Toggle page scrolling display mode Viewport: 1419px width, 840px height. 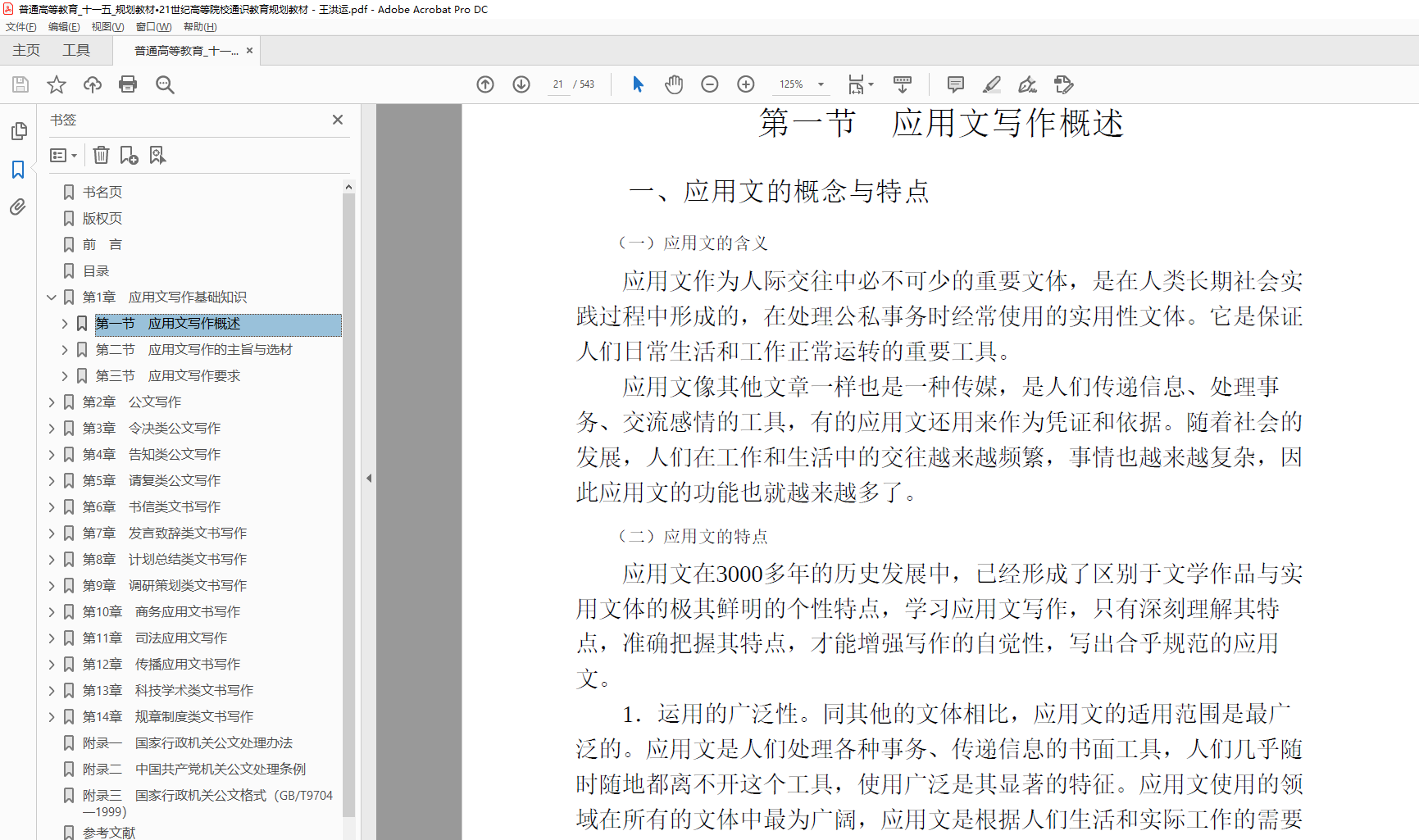(x=903, y=84)
